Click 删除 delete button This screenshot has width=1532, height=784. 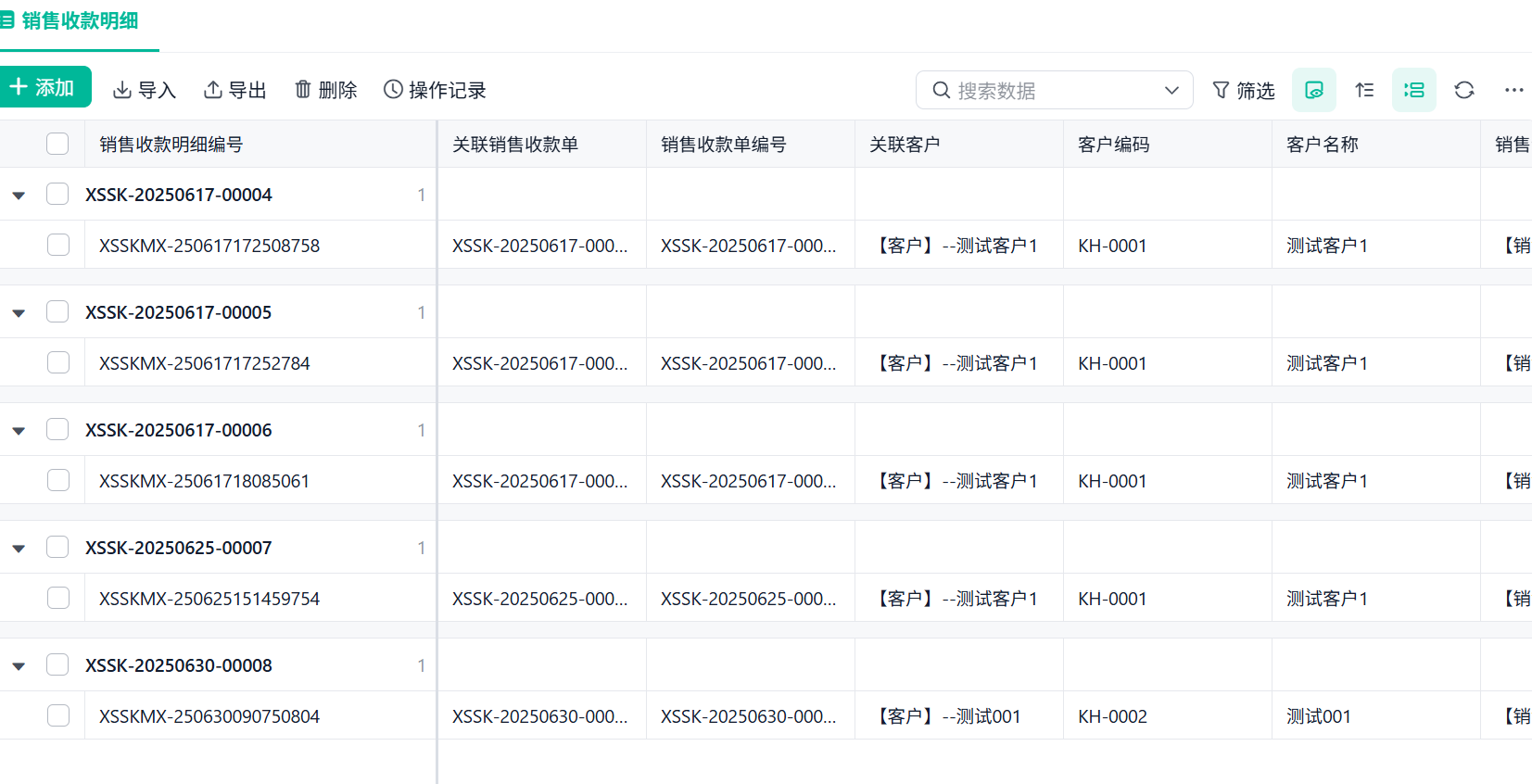tap(325, 90)
